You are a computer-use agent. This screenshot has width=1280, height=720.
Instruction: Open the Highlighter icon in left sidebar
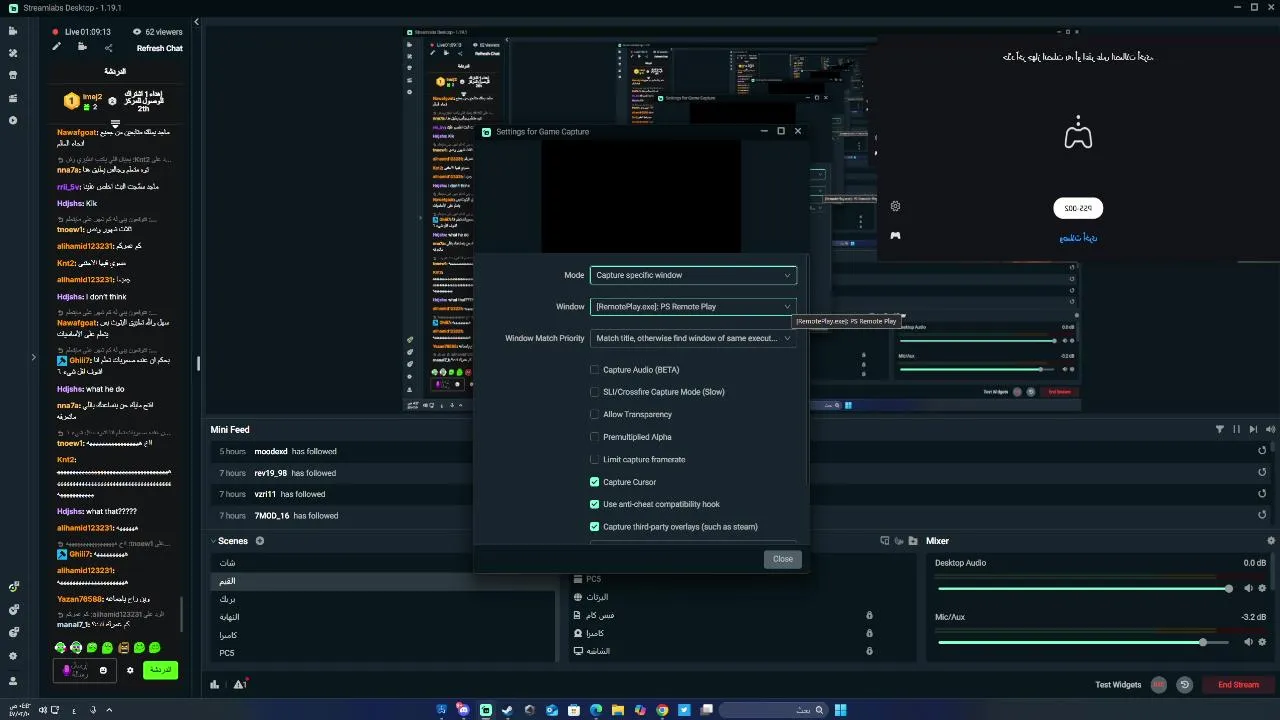pos(13,98)
